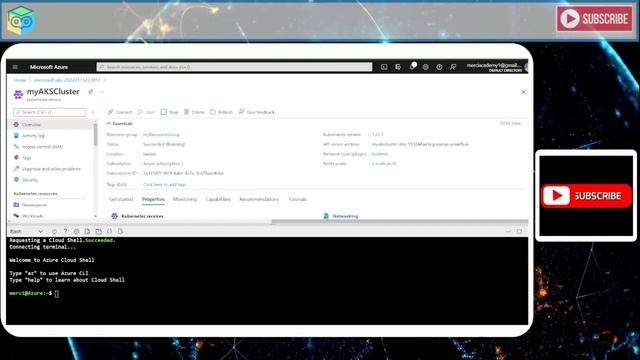Close the myAKSCluster blade
The width and height of the screenshot is (640, 360).
[523, 92]
